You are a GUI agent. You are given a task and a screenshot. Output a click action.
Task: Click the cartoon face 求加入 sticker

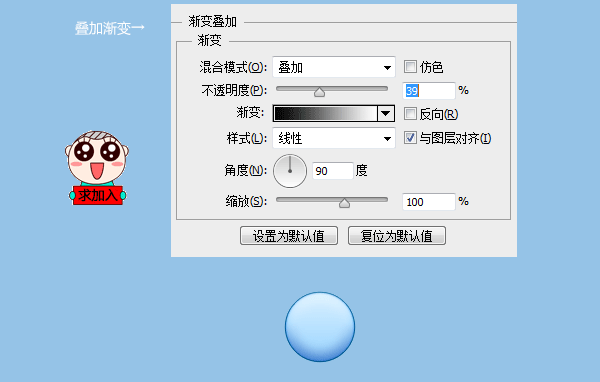[97, 168]
